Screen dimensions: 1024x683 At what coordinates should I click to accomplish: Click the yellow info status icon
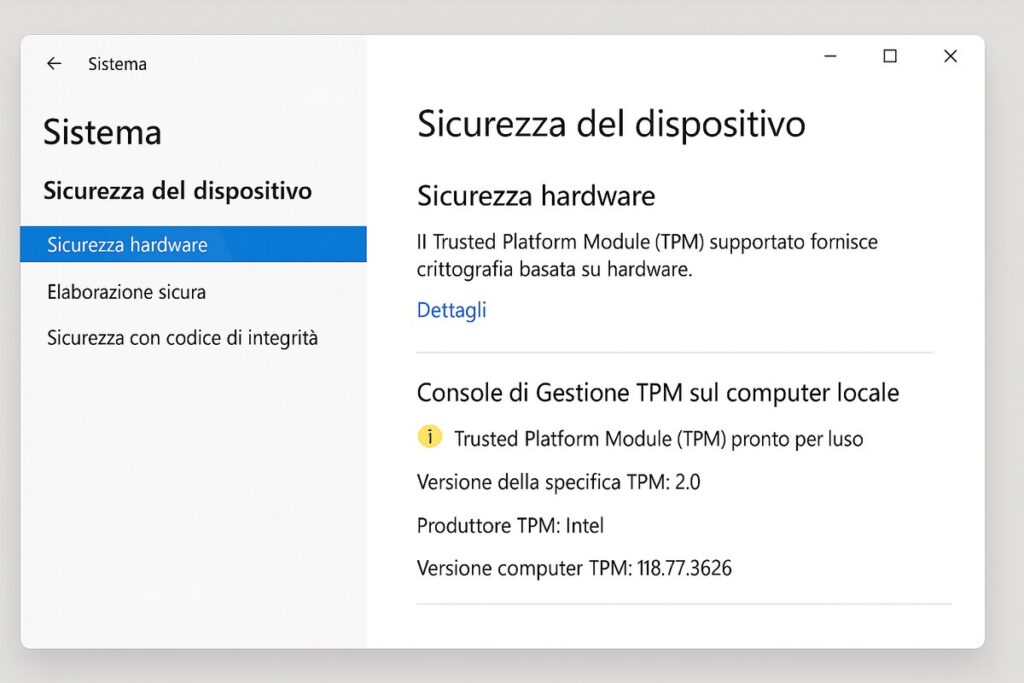coord(429,437)
